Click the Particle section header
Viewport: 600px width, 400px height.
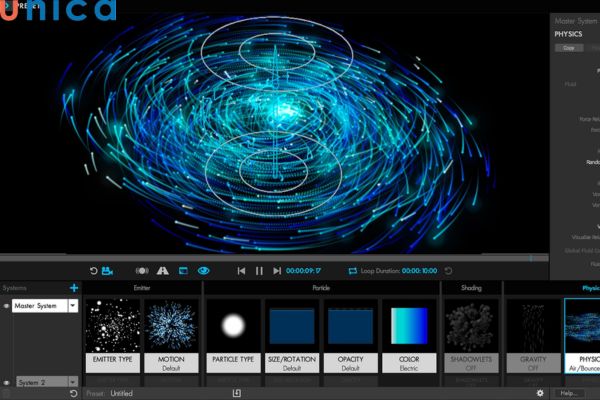[x=321, y=288]
